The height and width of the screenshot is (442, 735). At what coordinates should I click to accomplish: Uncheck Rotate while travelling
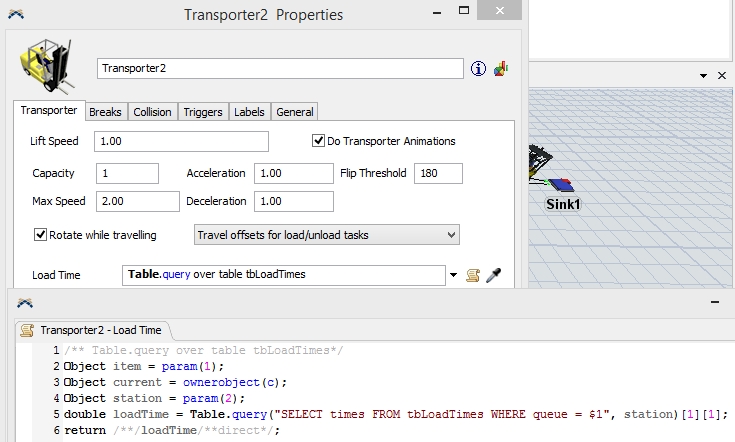[x=41, y=235]
